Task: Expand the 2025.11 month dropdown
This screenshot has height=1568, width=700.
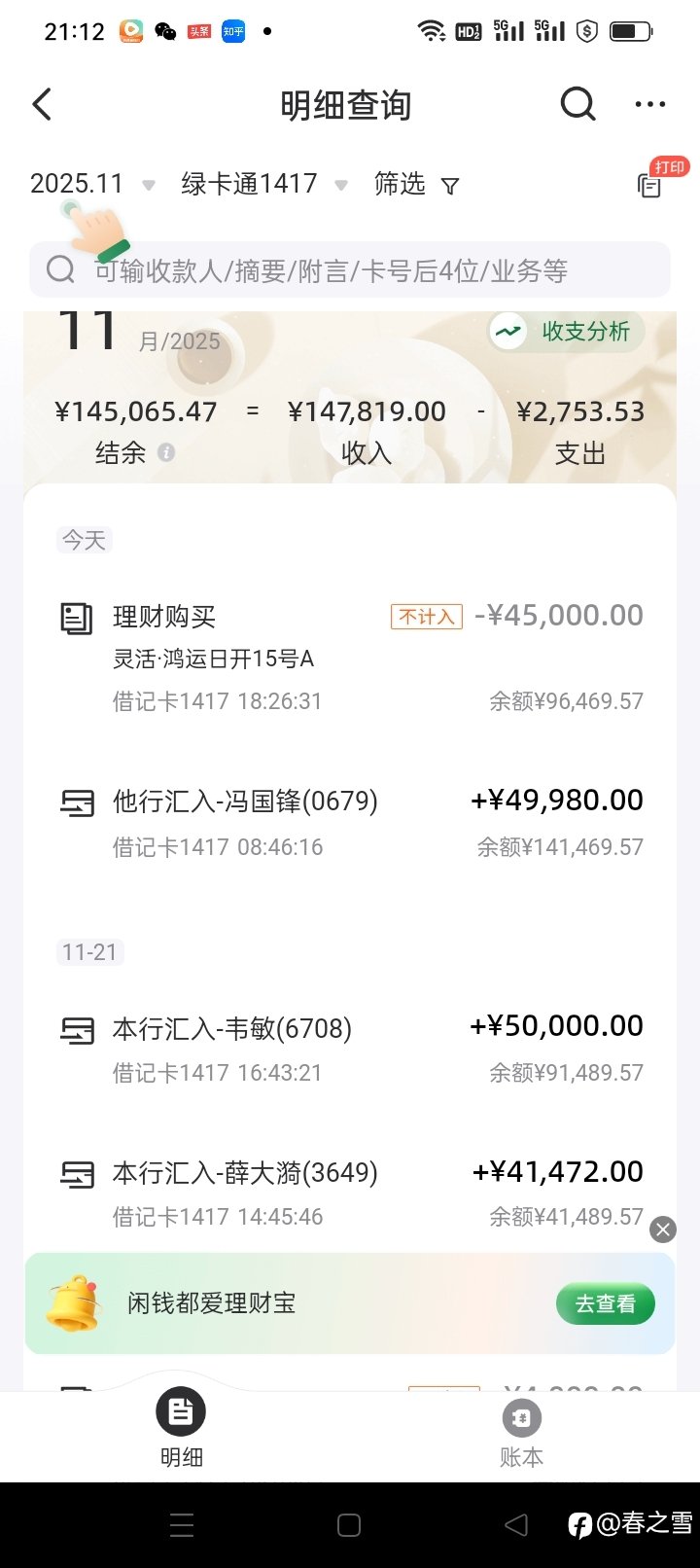Action: click(x=92, y=184)
